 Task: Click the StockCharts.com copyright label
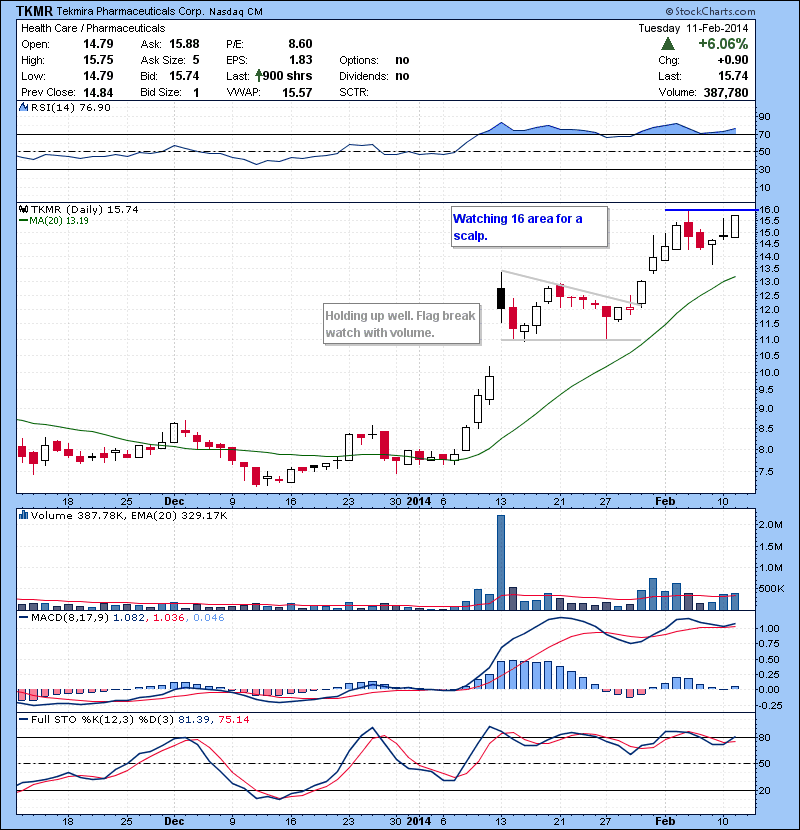pyautogui.click(x=711, y=11)
